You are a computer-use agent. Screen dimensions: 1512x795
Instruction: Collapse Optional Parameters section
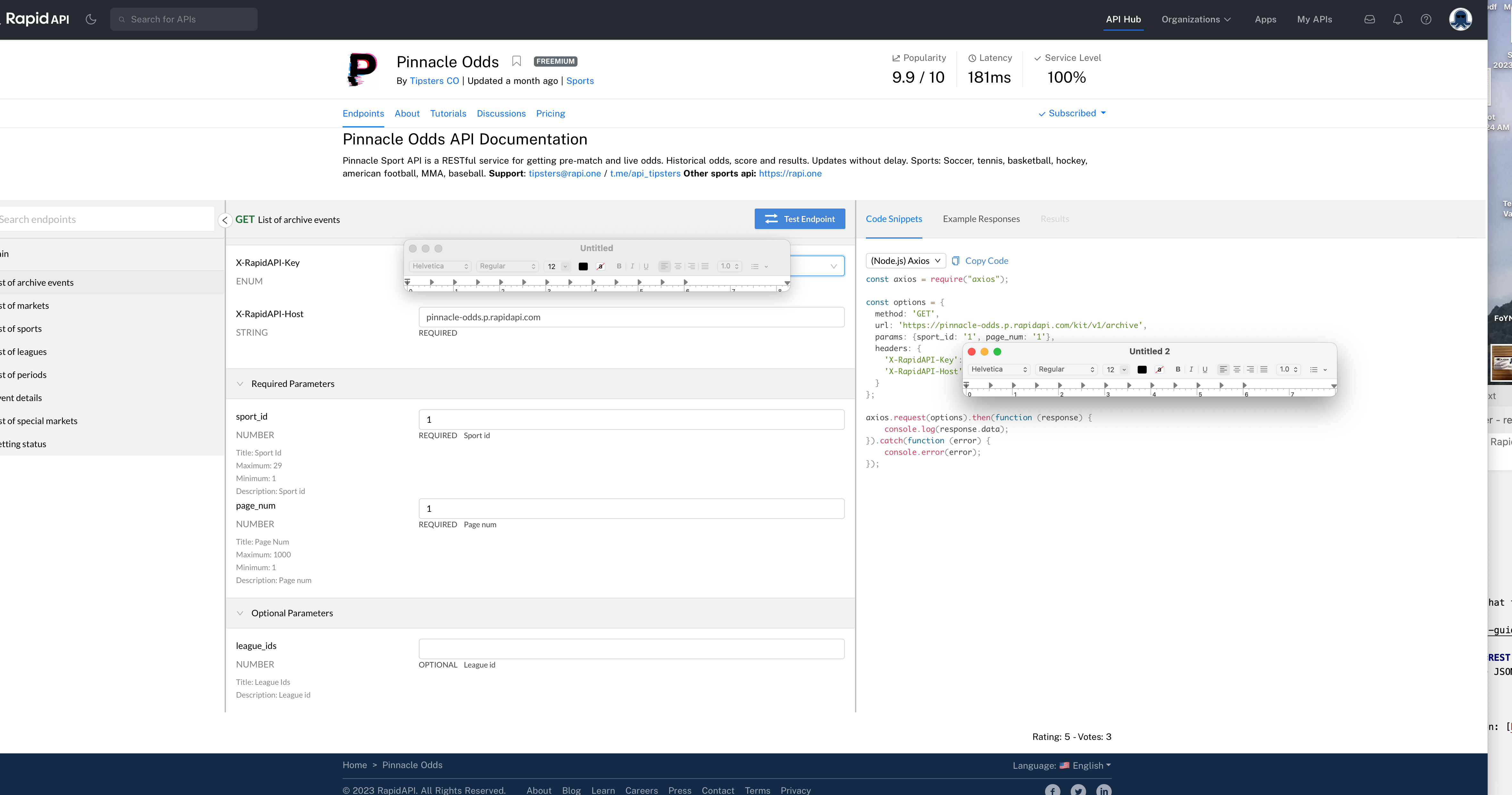point(240,613)
